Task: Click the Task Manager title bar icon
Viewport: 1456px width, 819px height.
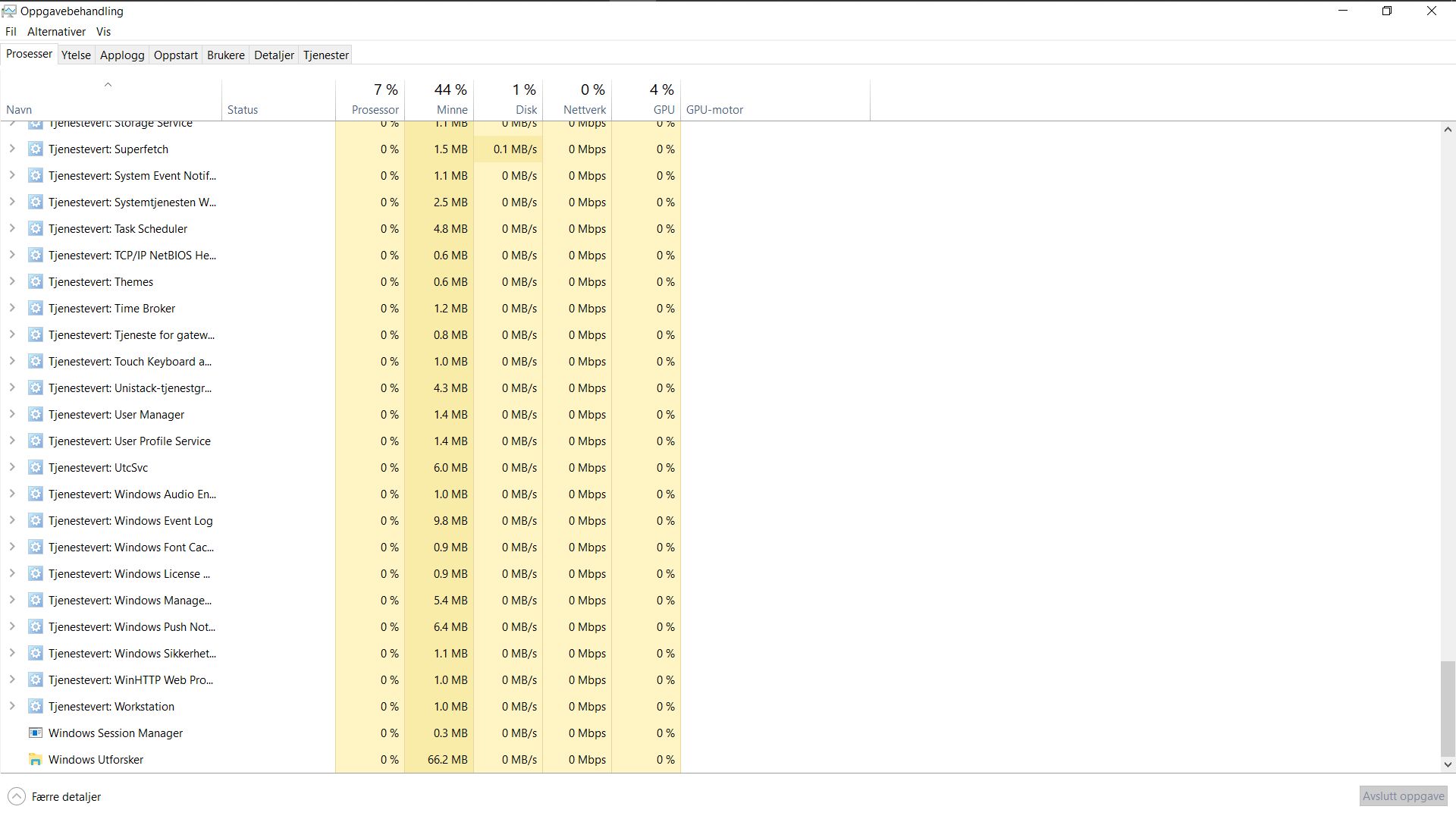Action: [9, 11]
